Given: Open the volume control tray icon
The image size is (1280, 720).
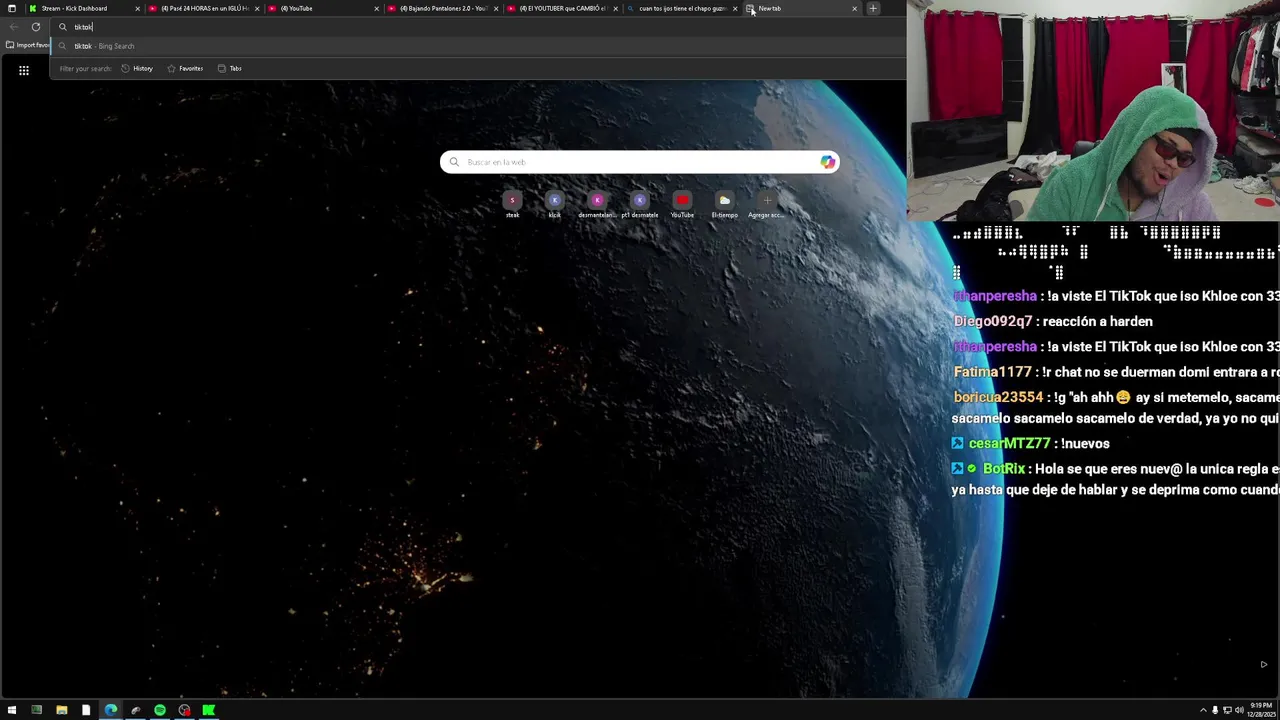Looking at the screenshot, I should [1239, 710].
